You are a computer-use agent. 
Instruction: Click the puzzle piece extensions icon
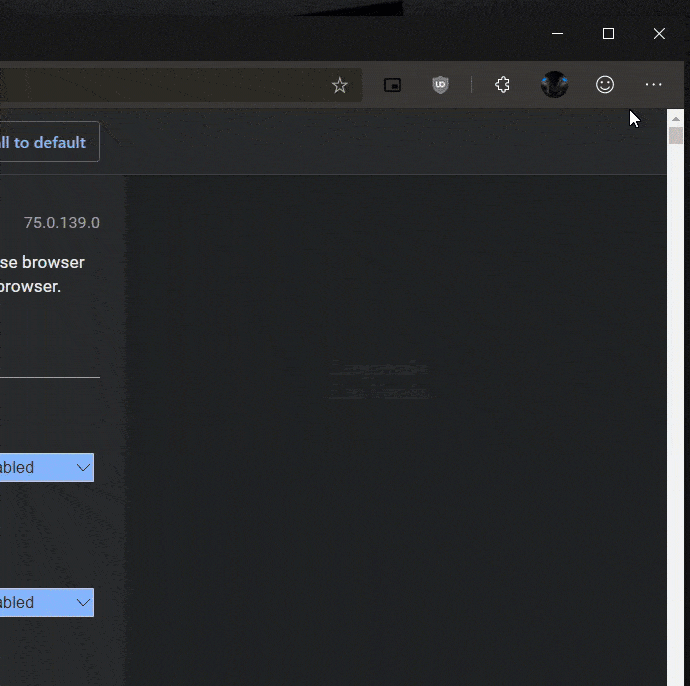click(503, 86)
